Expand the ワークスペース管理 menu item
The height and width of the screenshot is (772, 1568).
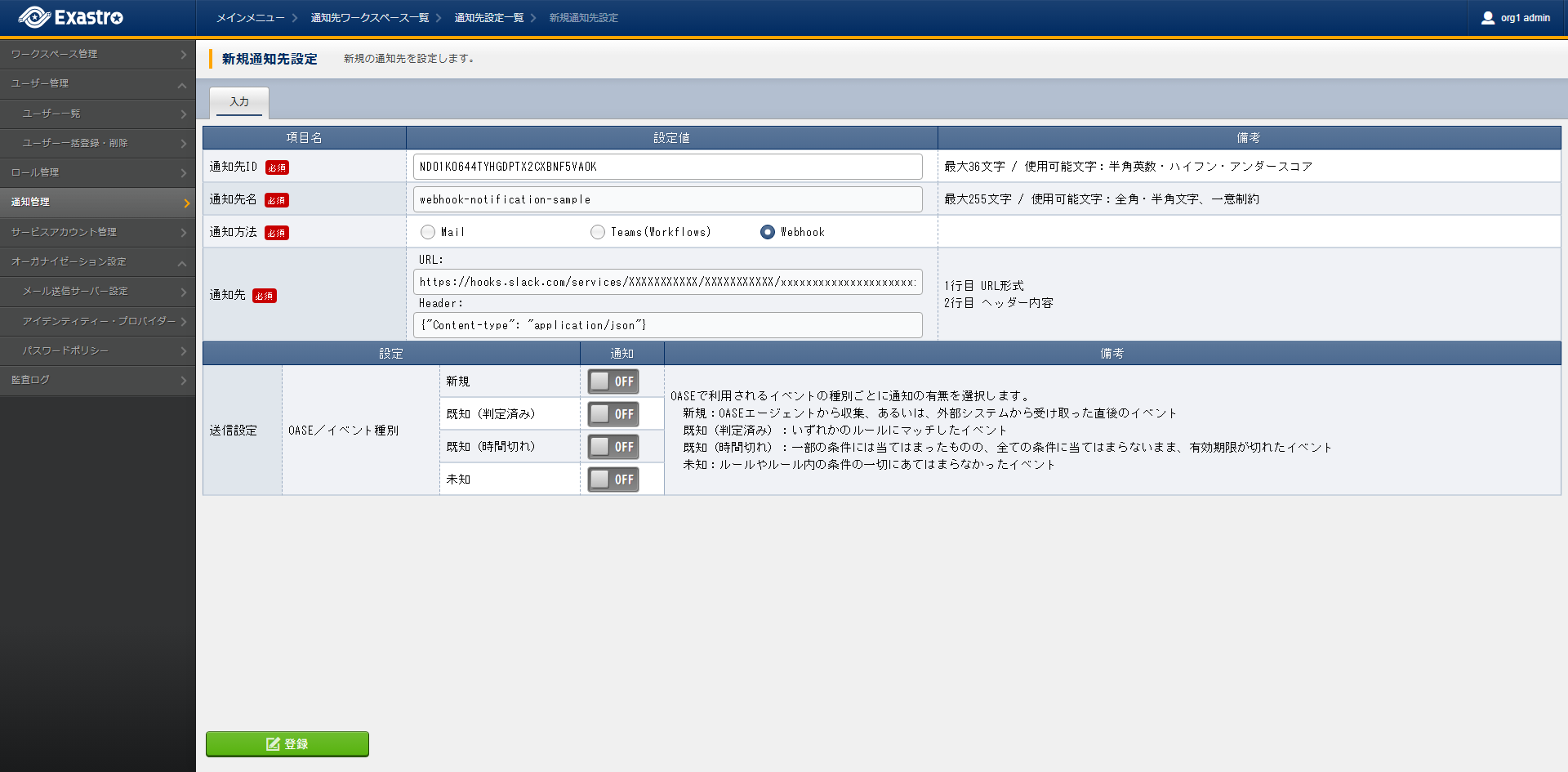[97, 54]
